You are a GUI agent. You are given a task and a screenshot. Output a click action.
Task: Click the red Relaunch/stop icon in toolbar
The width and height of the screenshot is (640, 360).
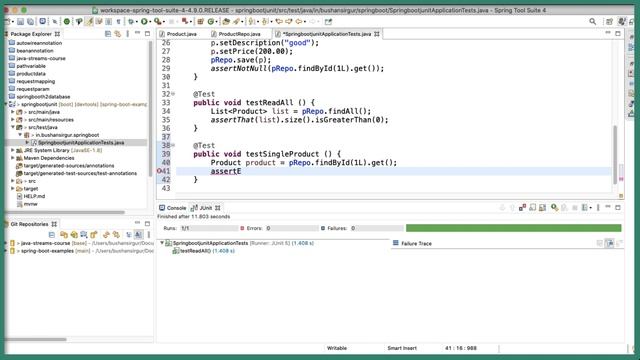pyautogui.click(x=184, y=21)
